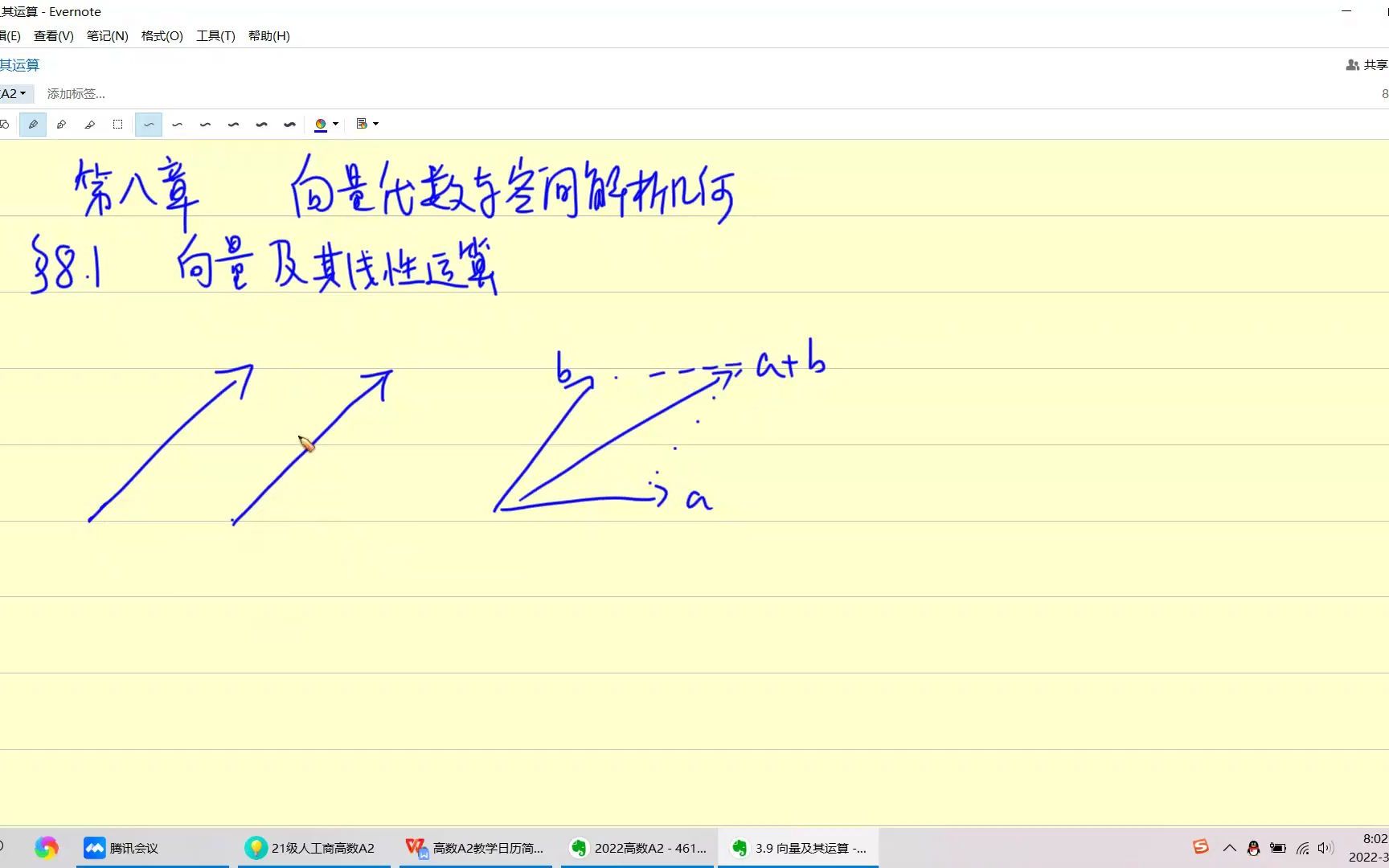Open the note options dropdown at toolbar's right

pos(375,124)
